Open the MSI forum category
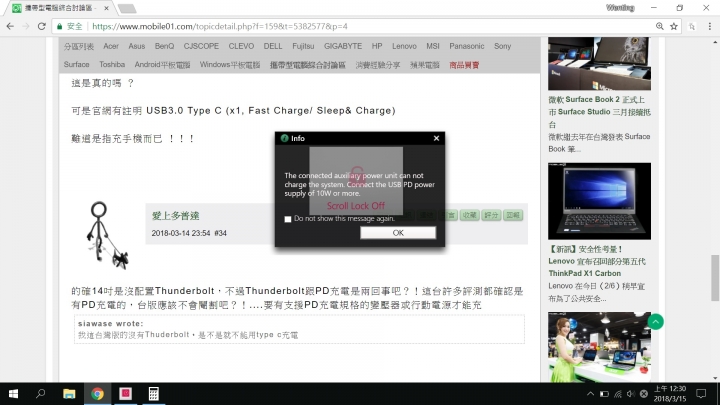The height and width of the screenshot is (405, 720). 433,46
